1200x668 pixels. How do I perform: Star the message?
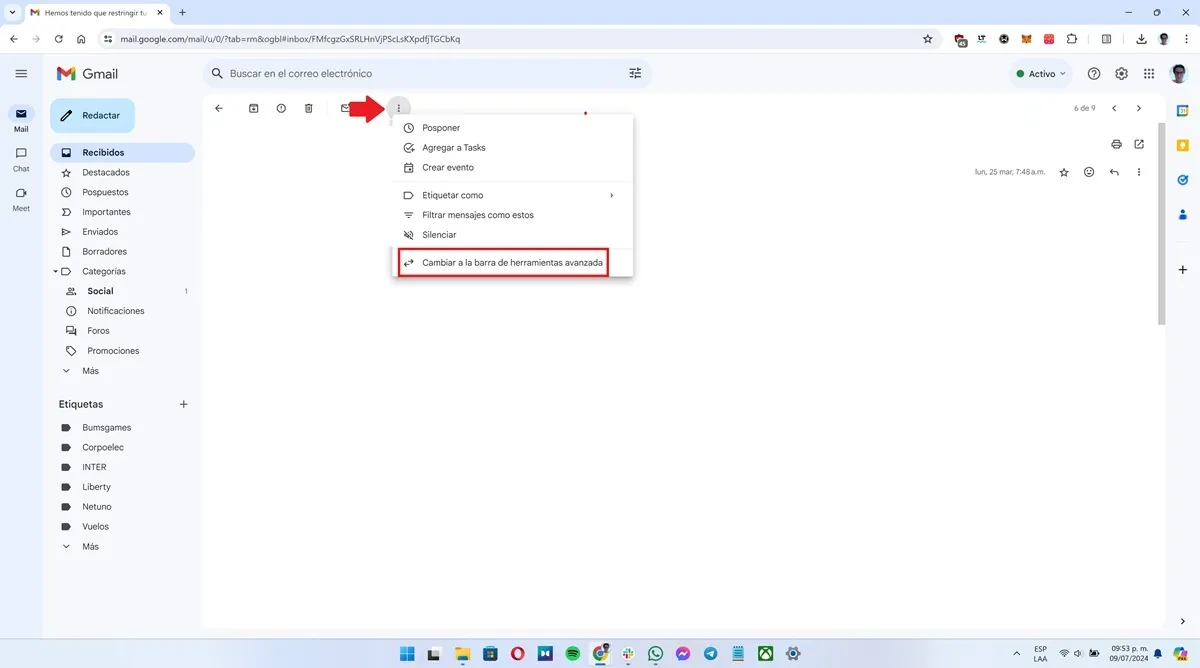[x=1063, y=171]
